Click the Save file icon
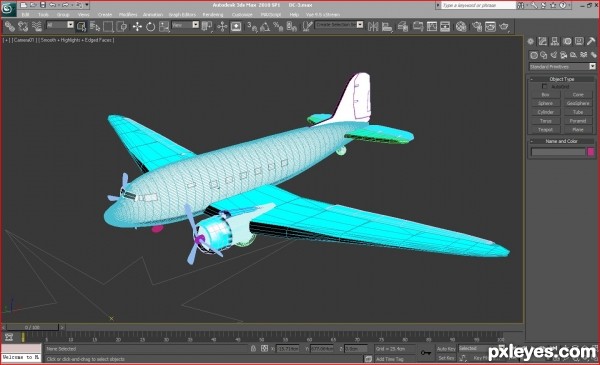 click(x=42, y=5)
